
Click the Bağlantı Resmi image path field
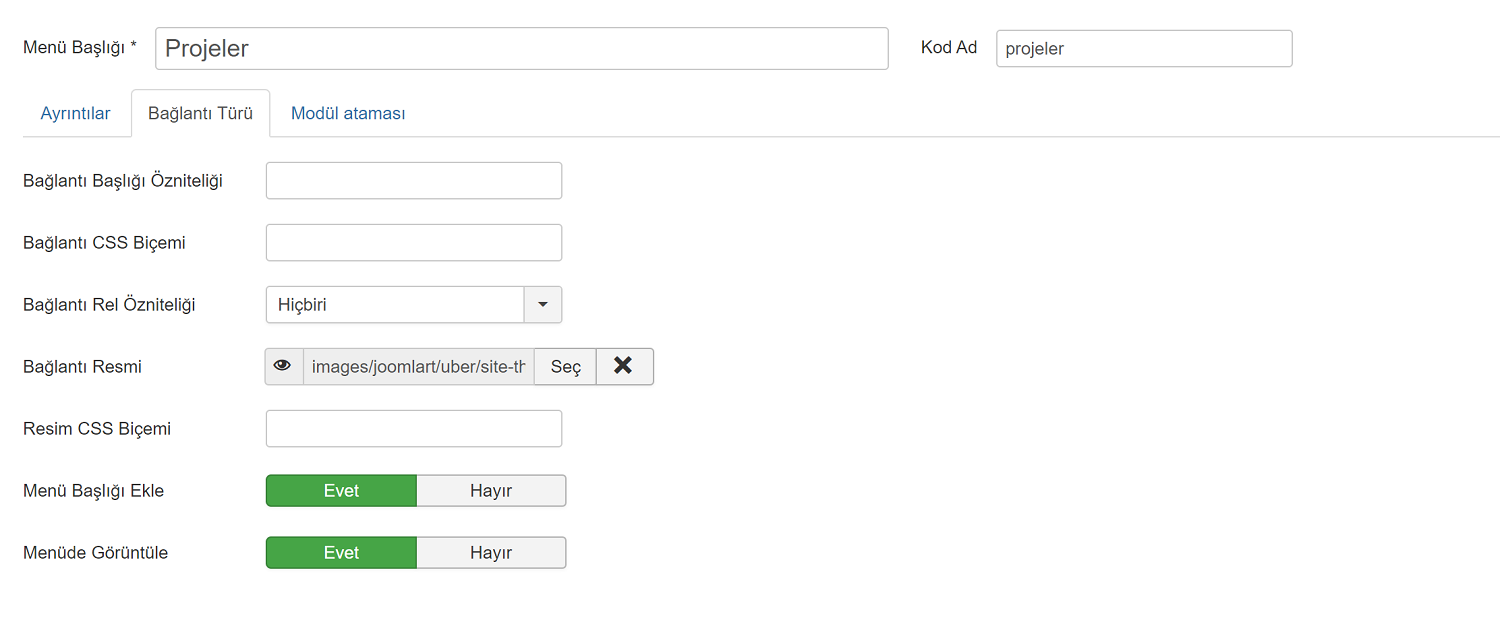click(418, 367)
